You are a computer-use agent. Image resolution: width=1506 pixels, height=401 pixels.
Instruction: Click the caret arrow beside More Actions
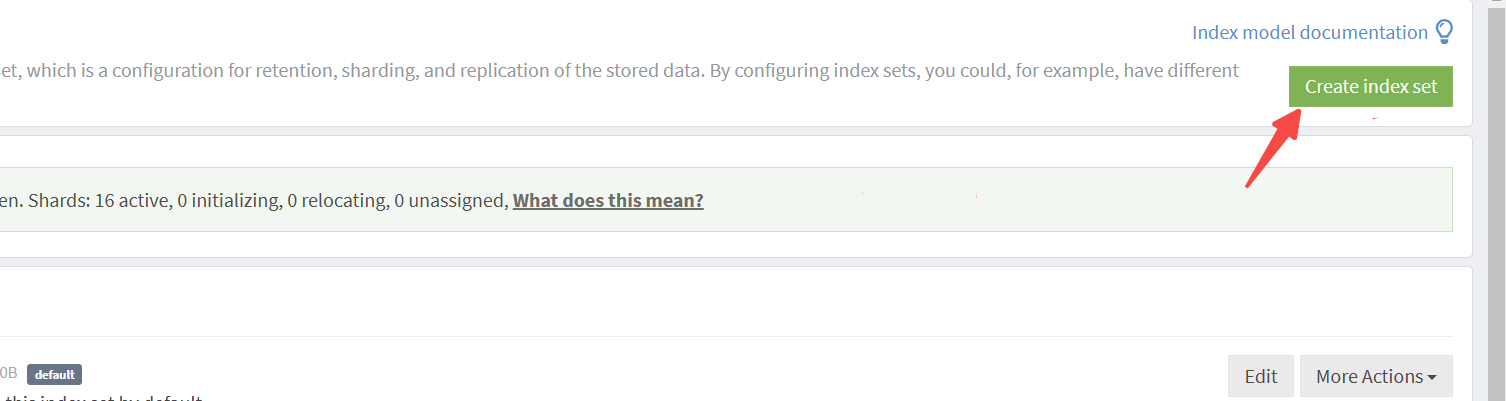pos(1432,378)
